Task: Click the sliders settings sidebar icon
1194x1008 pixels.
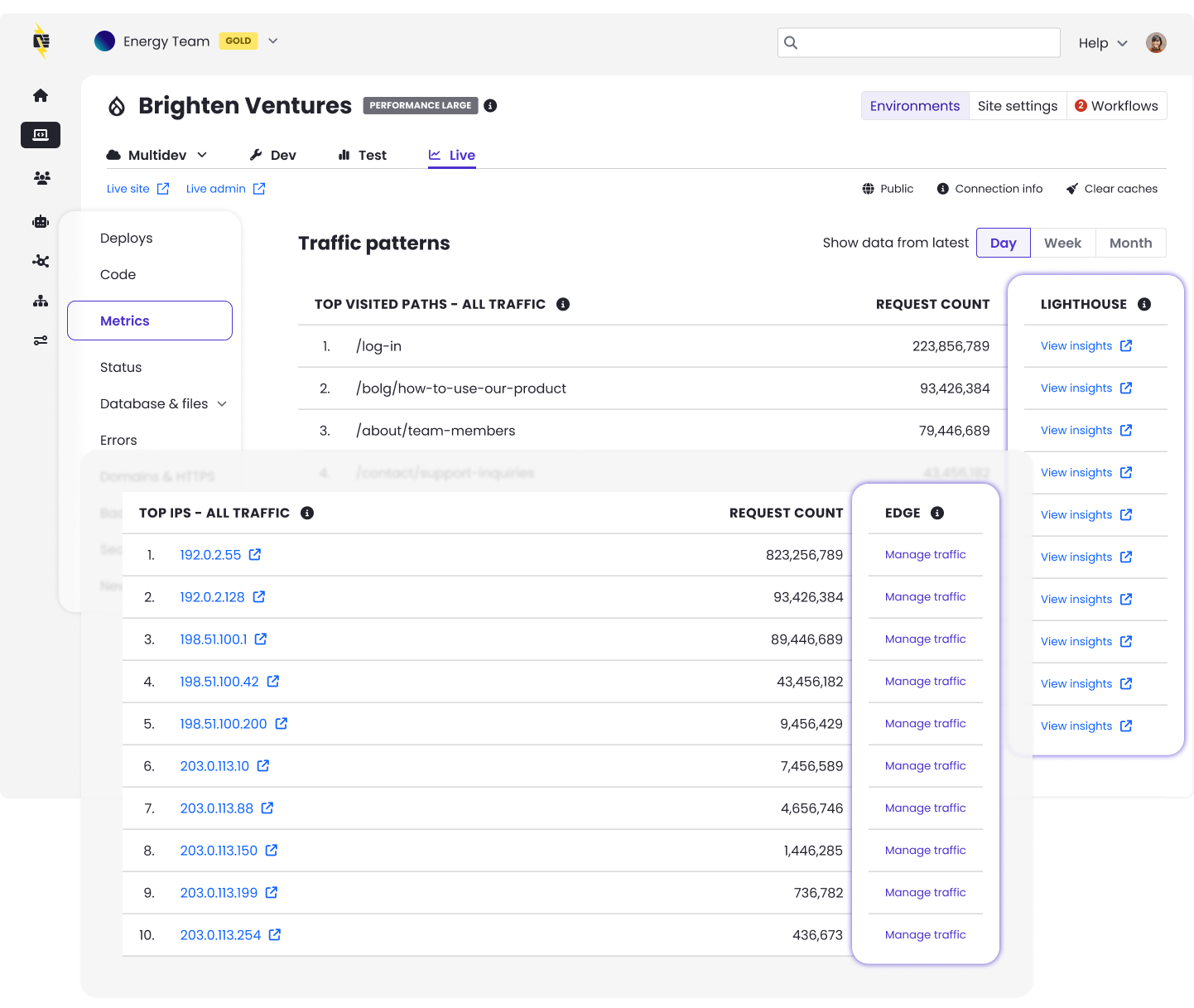Action: (41, 340)
